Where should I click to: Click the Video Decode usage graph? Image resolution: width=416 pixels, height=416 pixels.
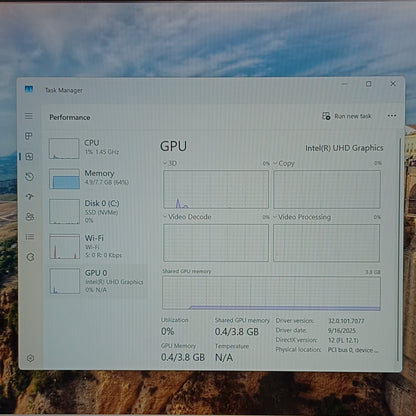coord(216,243)
